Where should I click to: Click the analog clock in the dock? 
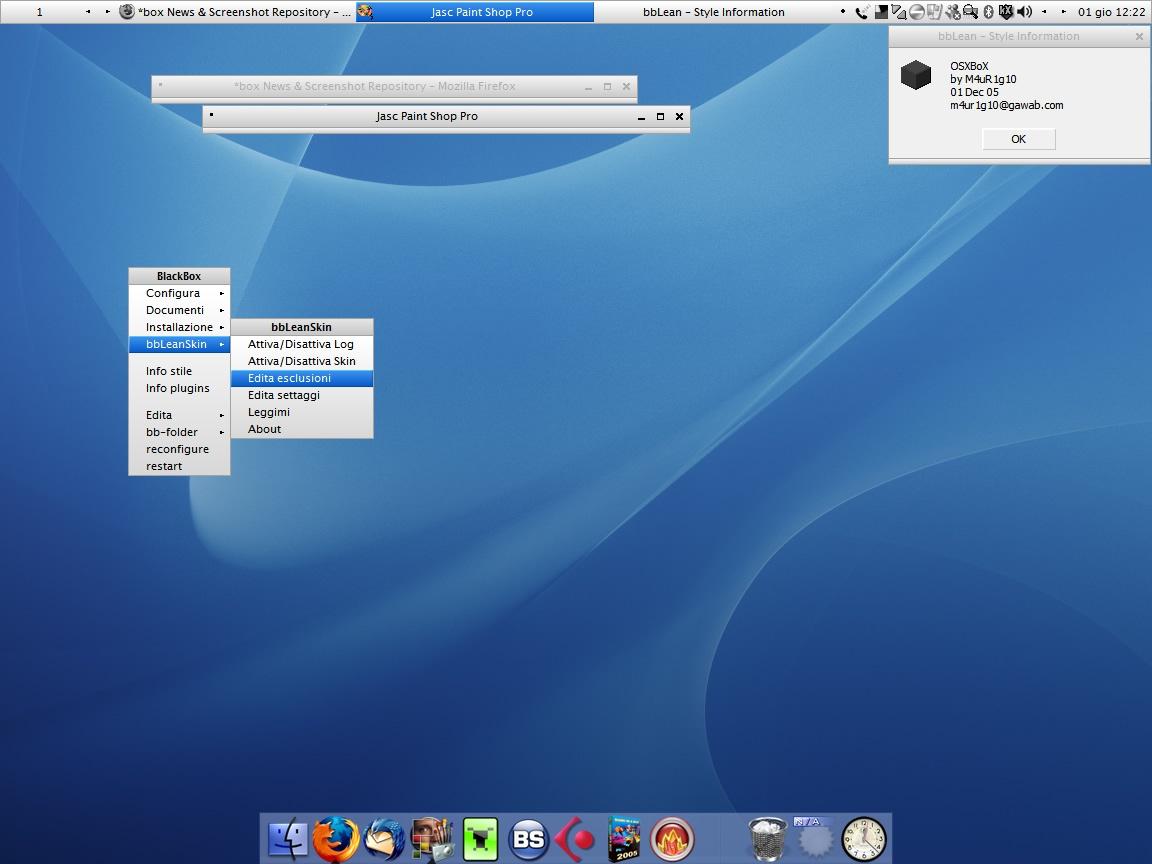click(x=864, y=838)
